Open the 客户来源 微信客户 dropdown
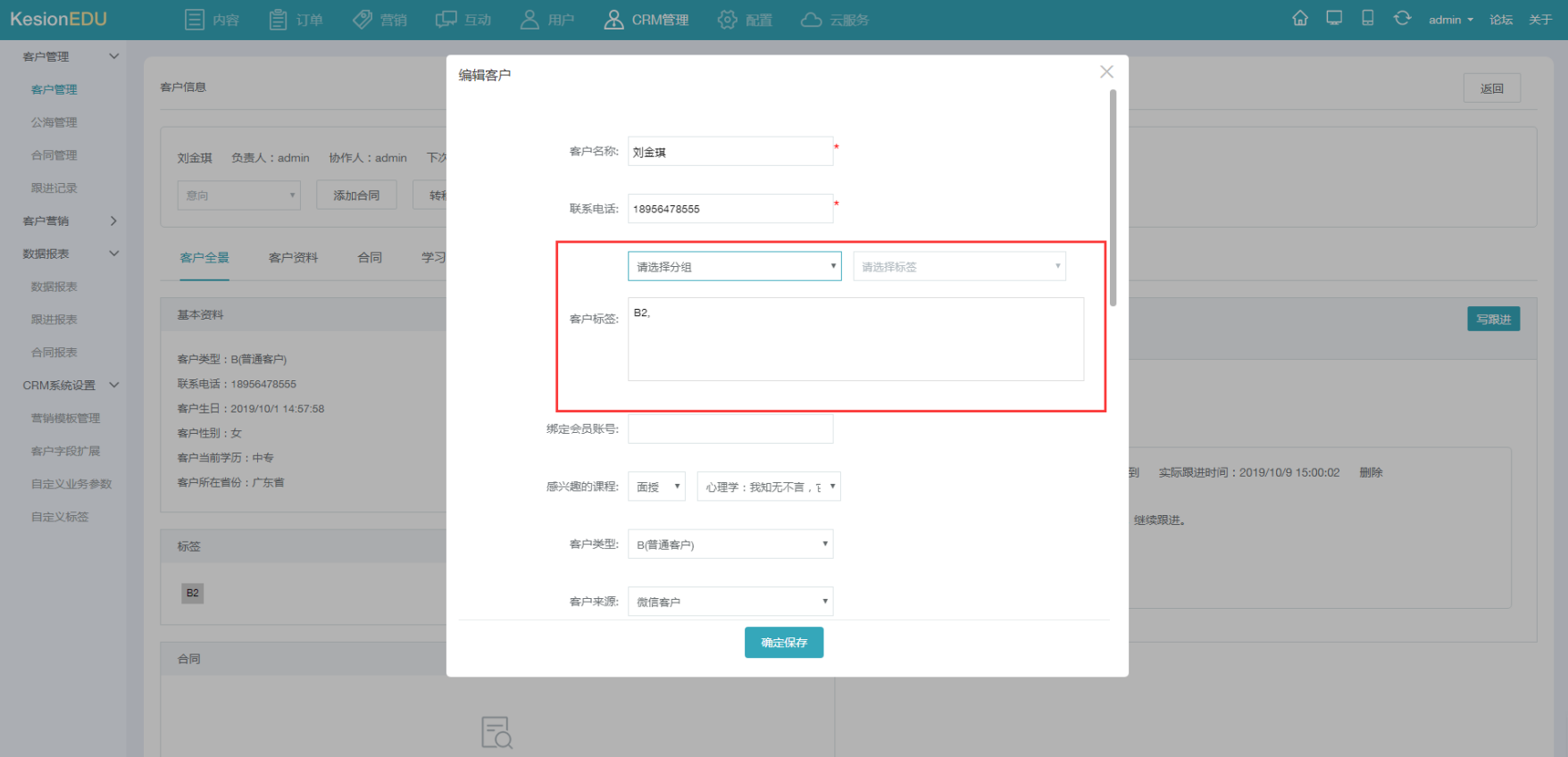 tap(730, 602)
